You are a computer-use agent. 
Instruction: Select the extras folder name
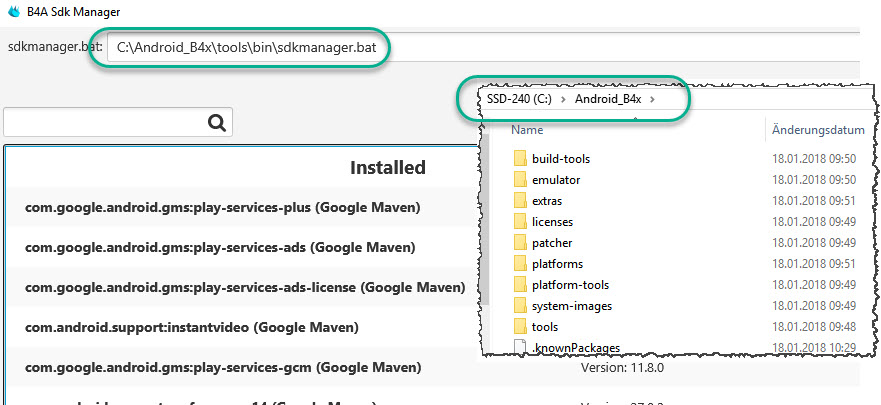coord(547,201)
